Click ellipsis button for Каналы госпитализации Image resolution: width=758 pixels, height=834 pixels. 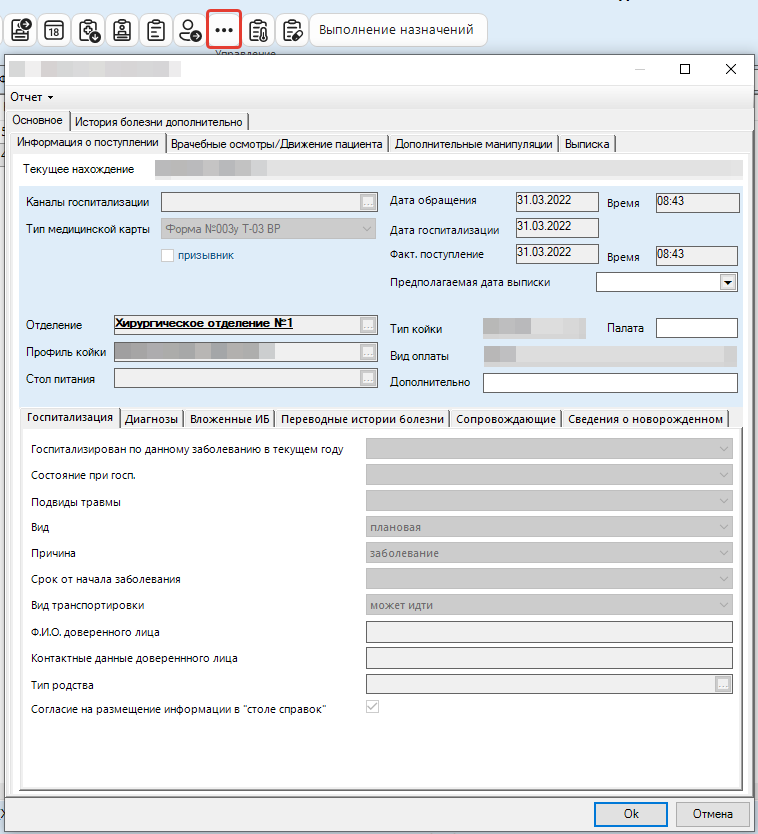coord(368,202)
